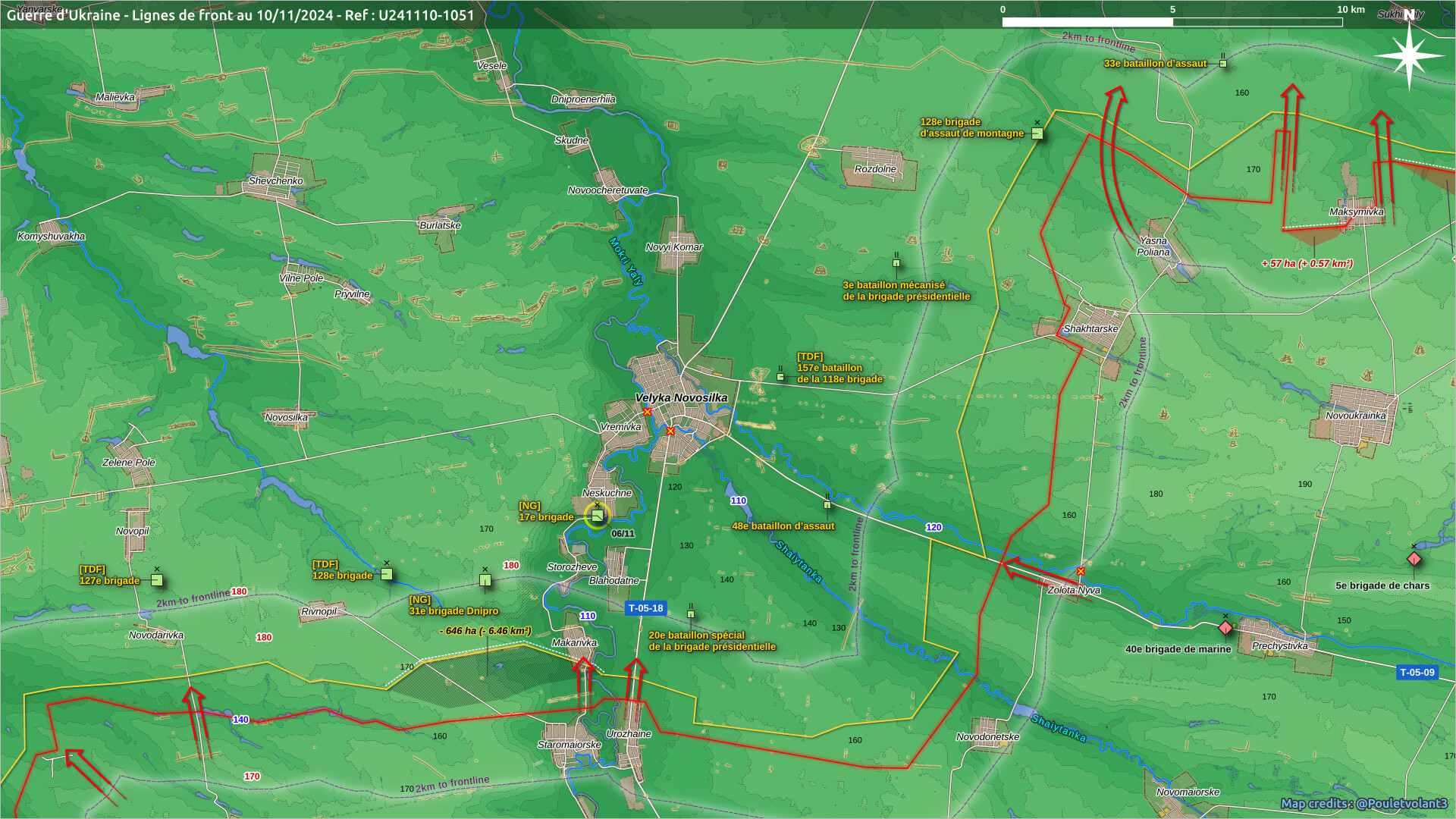Viewport: 1456px width, 819px height.
Task: Click the 128e brigade TDF green square
Action: [387, 574]
